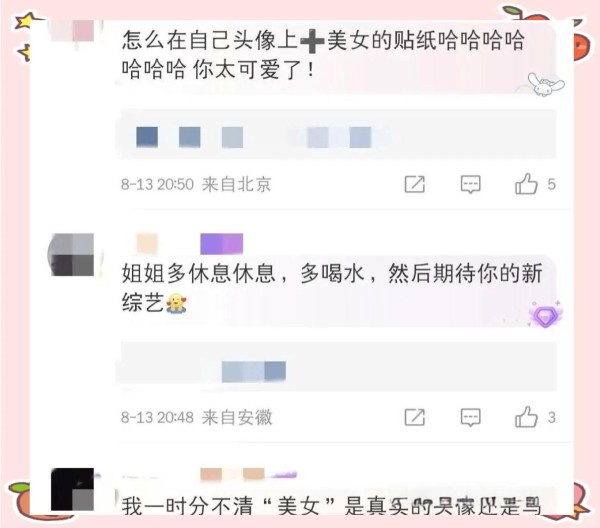Share the comment from 安徽
Image resolution: width=600 pixels, height=528 pixels.
(415, 417)
